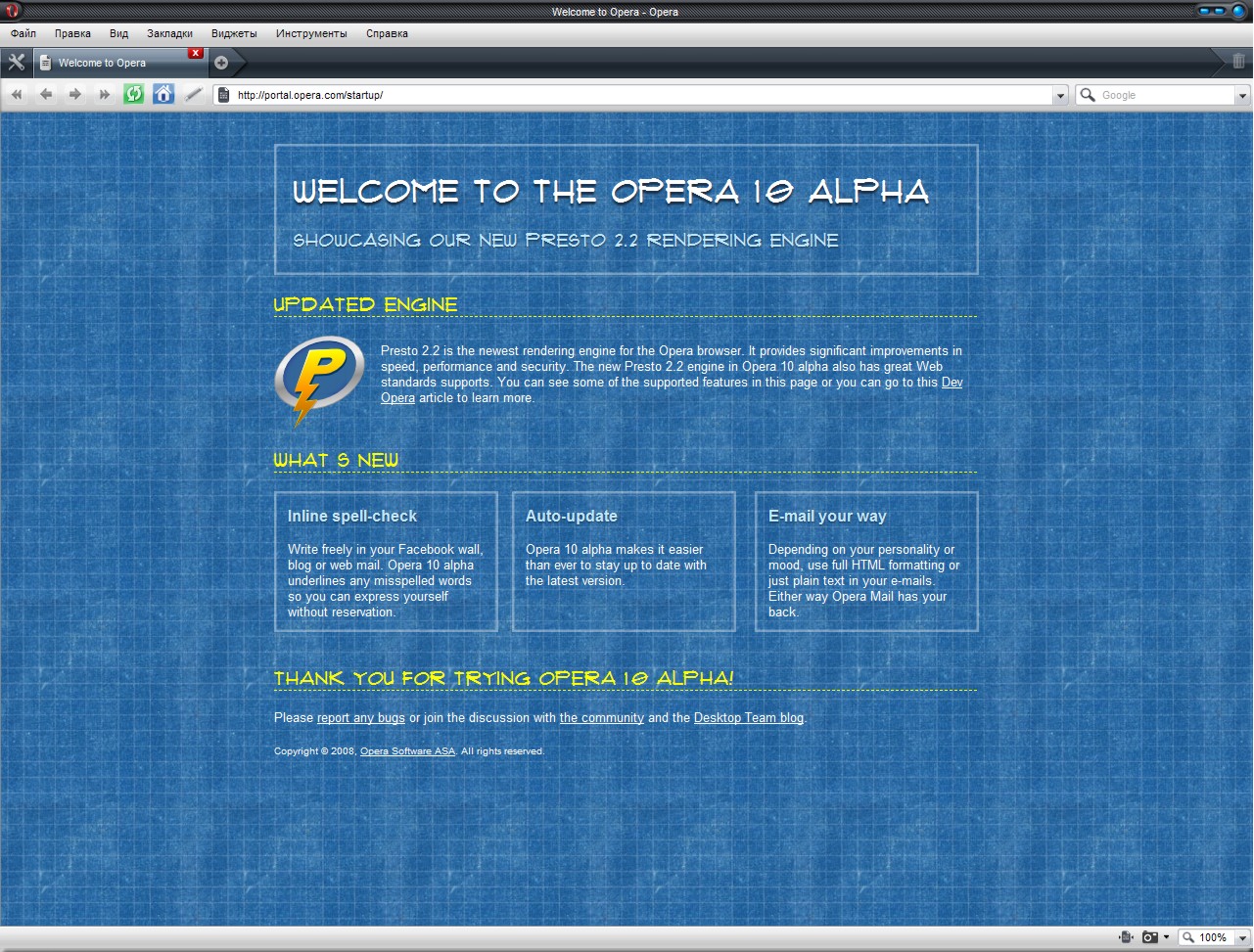Click the Updated Engine heading
1254x952 pixels.
366,304
